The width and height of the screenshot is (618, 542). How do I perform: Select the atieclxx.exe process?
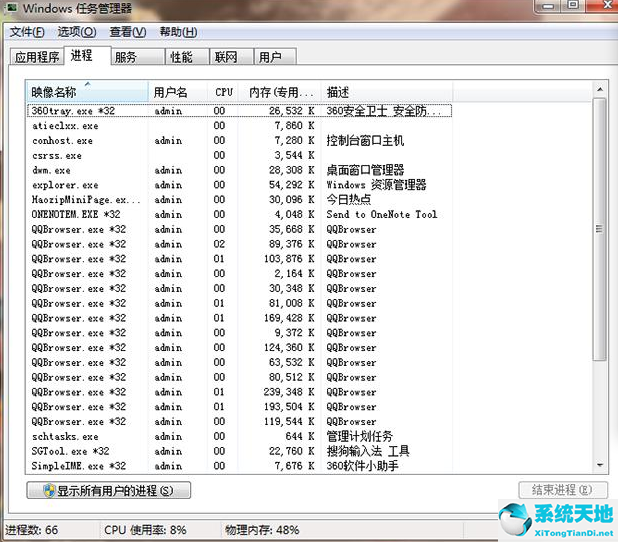point(240,126)
